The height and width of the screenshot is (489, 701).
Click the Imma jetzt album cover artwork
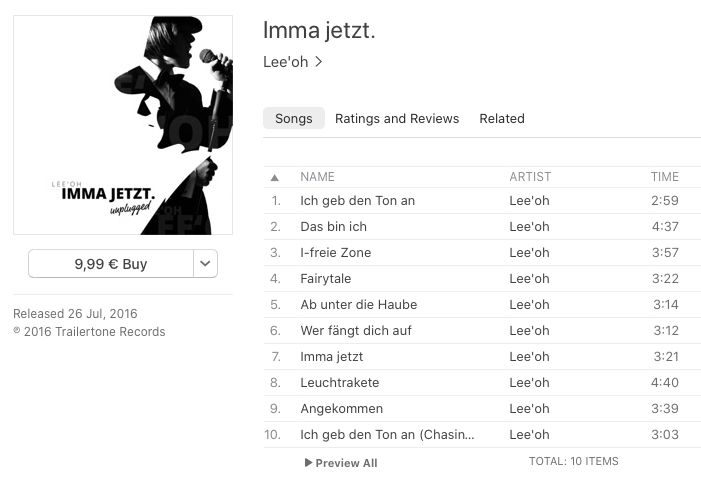123,125
